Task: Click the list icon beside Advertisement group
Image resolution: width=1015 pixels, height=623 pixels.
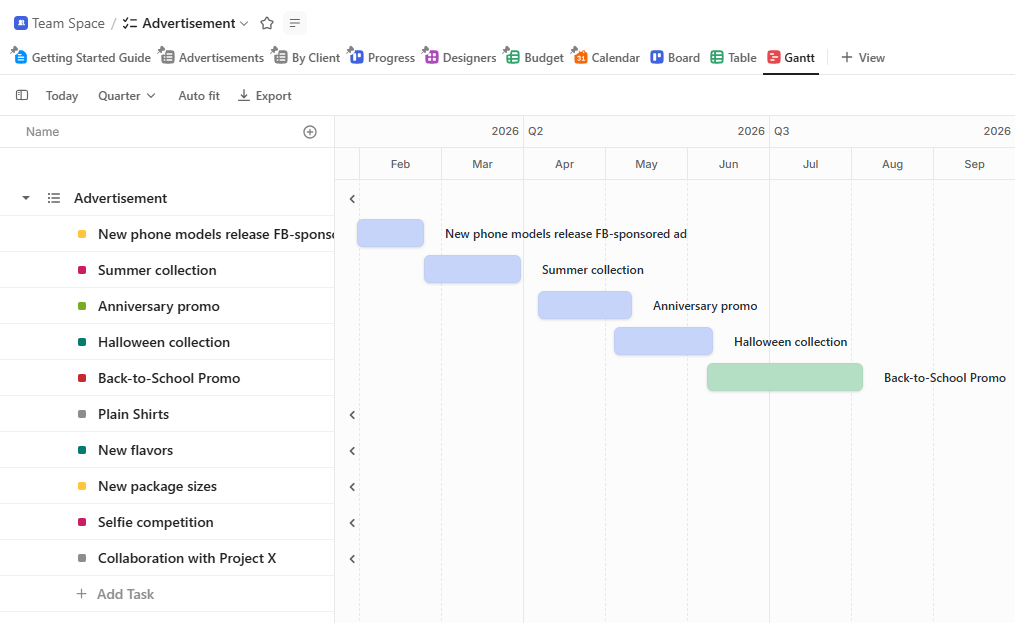Action: click(x=54, y=197)
